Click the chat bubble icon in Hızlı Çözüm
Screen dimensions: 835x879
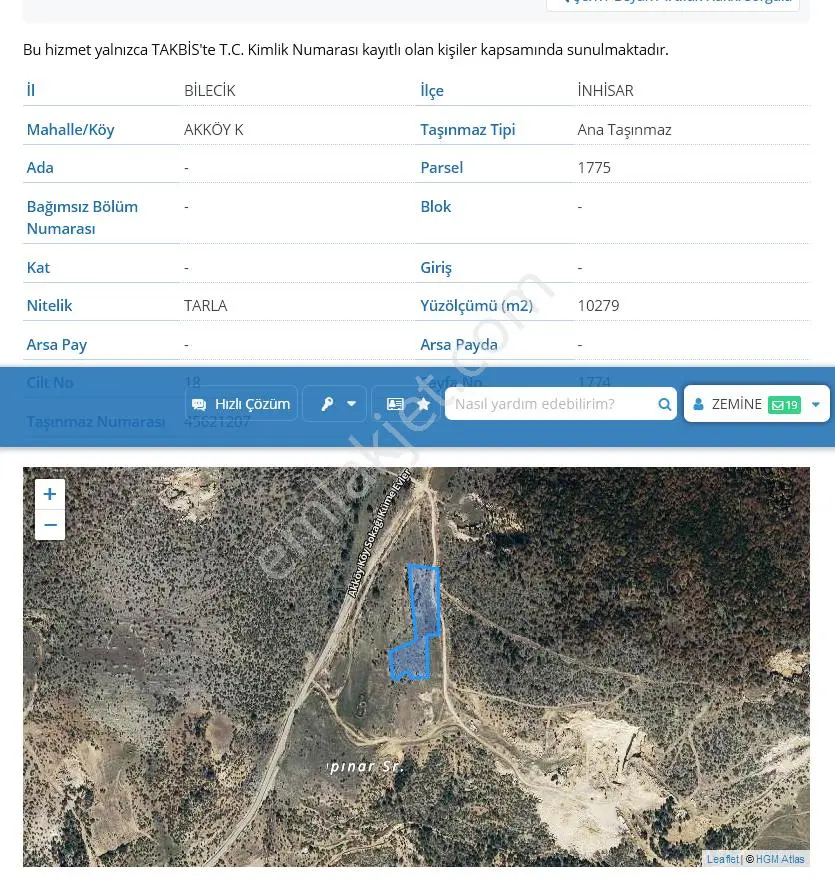pos(199,404)
